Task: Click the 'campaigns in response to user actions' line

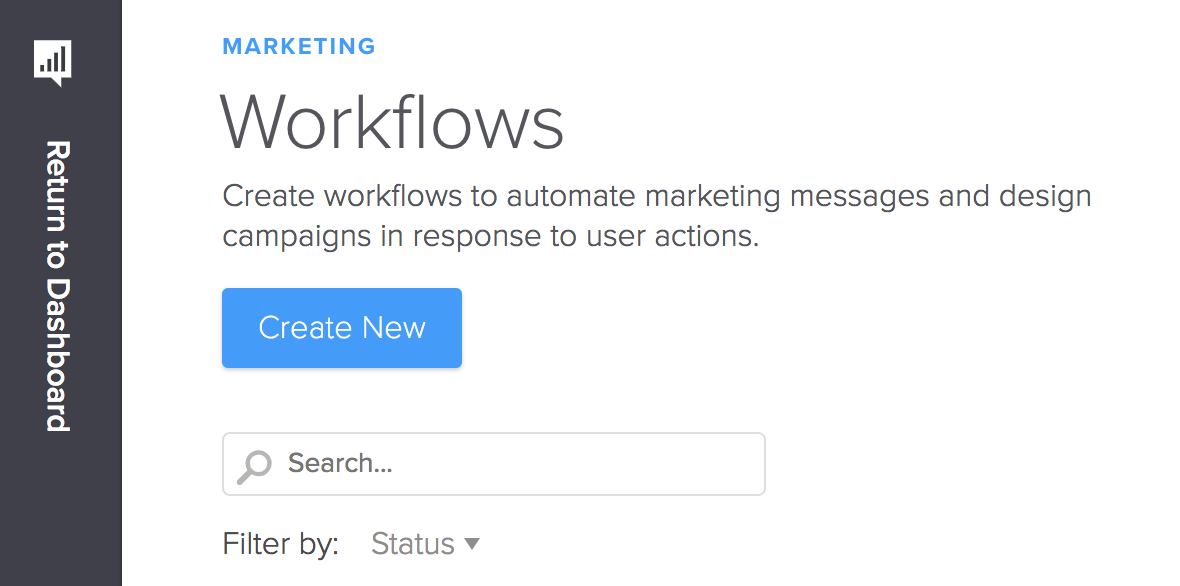Action: 491,237
